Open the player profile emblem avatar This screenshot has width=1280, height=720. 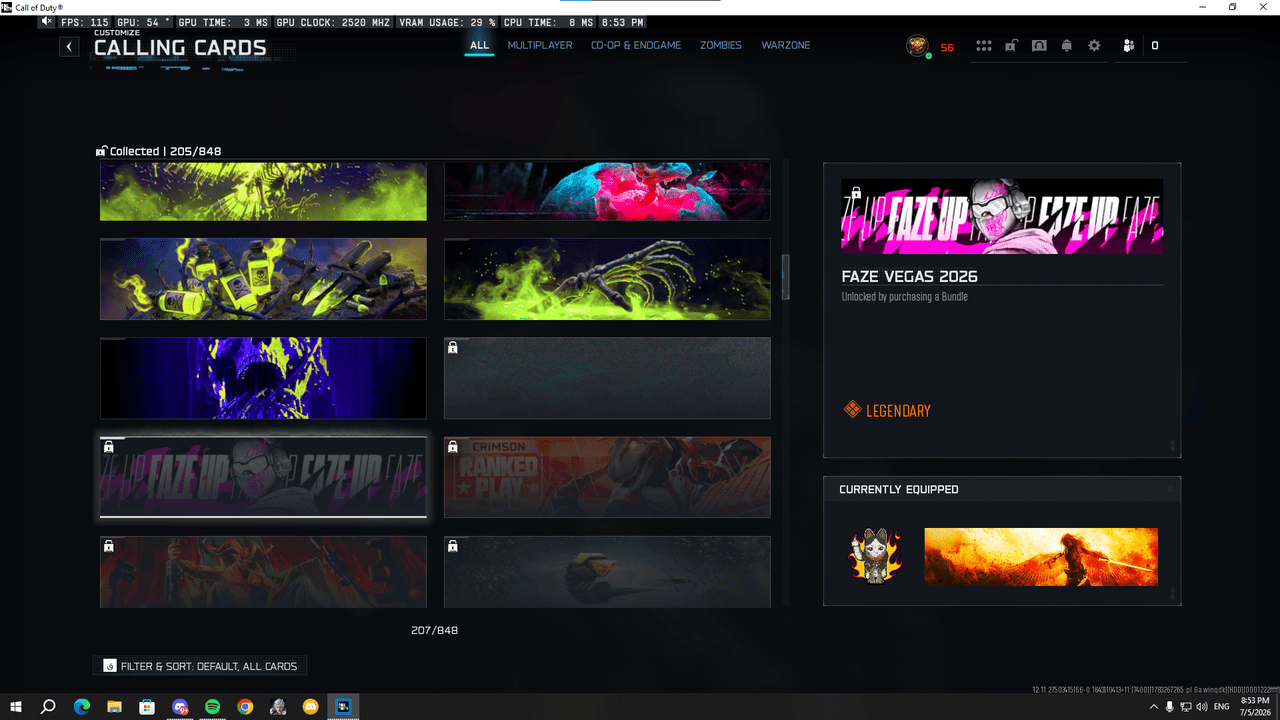917,46
